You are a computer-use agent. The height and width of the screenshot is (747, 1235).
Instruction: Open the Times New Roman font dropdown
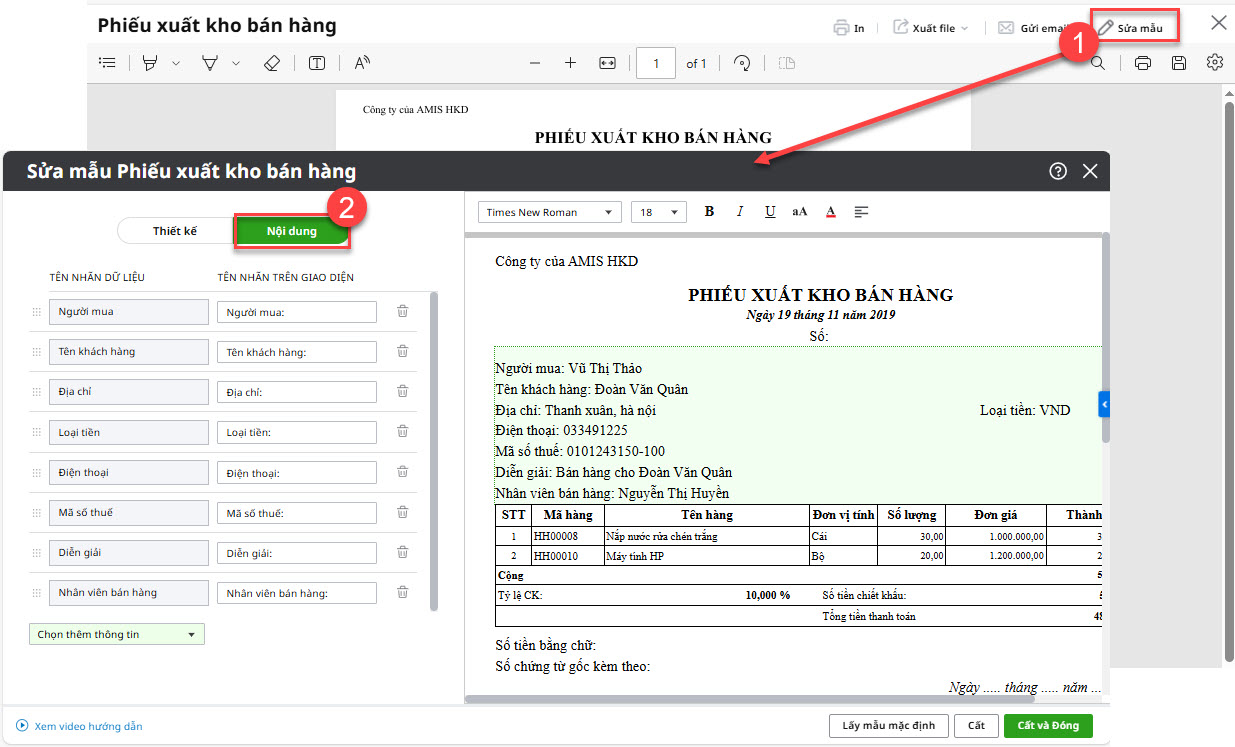[x=549, y=212]
